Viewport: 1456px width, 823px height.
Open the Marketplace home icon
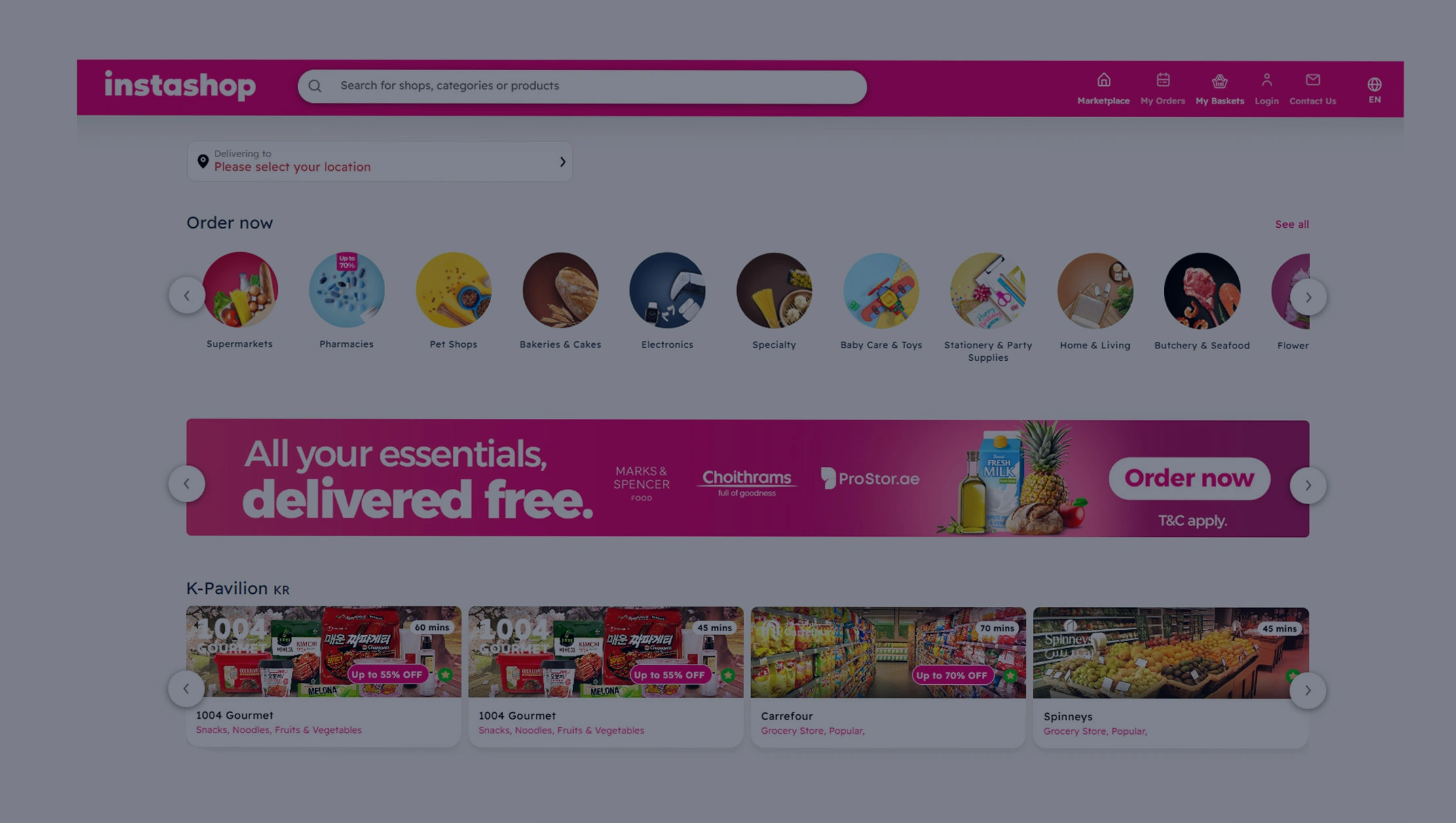1104,80
